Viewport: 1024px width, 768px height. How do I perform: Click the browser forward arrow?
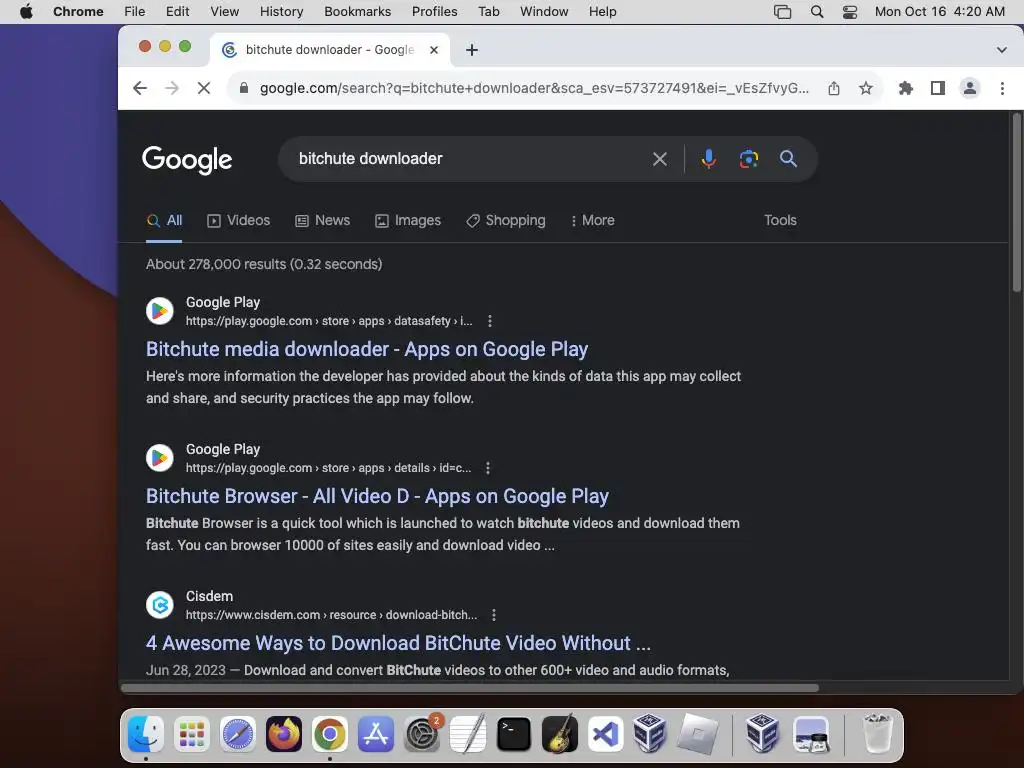point(172,88)
